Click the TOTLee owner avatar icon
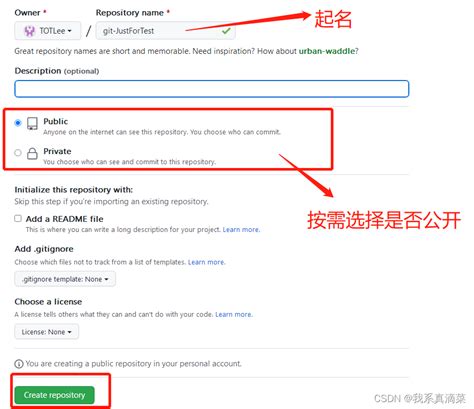The height and width of the screenshot is (409, 474). [x=29, y=31]
